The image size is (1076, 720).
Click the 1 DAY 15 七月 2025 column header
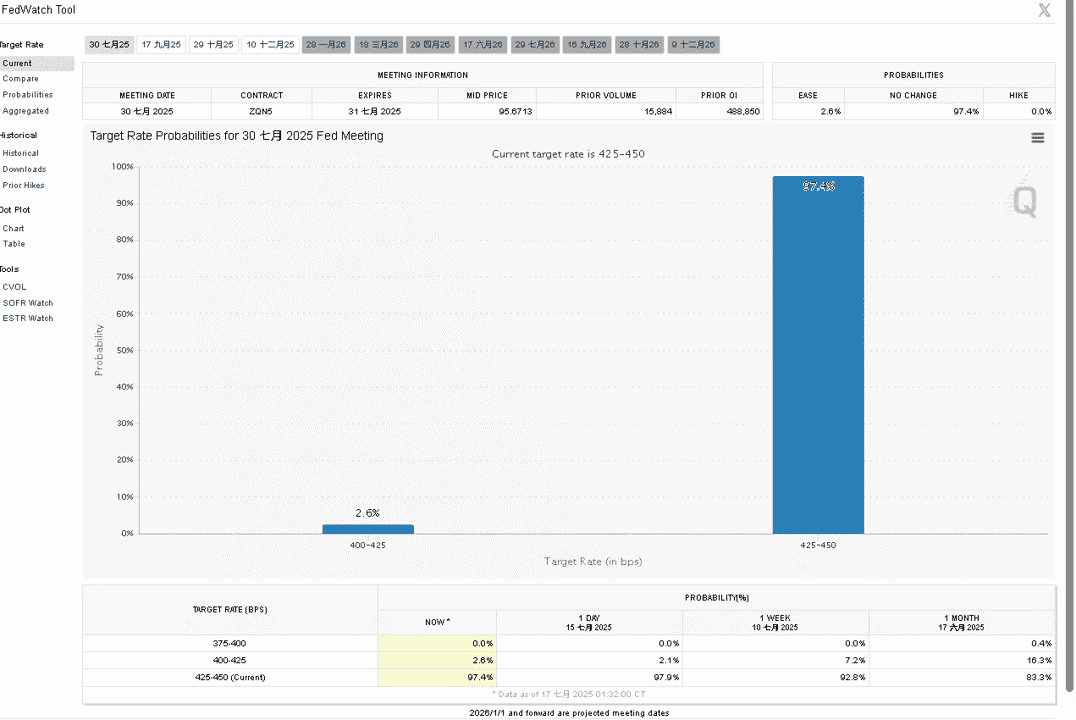(x=589, y=623)
